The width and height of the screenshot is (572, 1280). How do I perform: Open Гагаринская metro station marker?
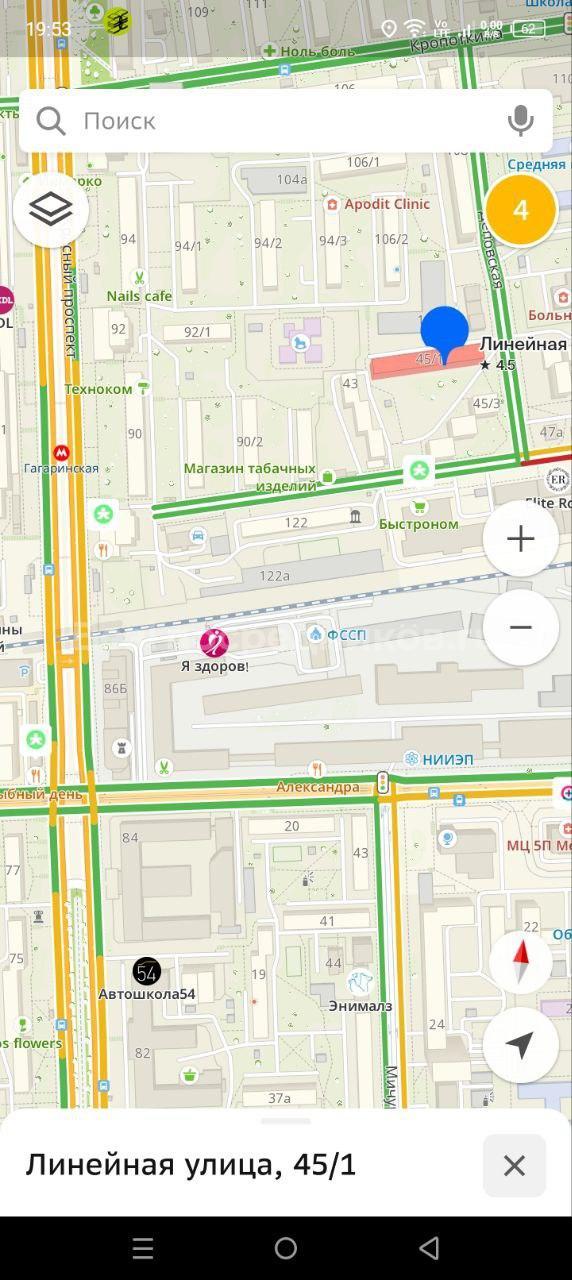click(62, 452)
